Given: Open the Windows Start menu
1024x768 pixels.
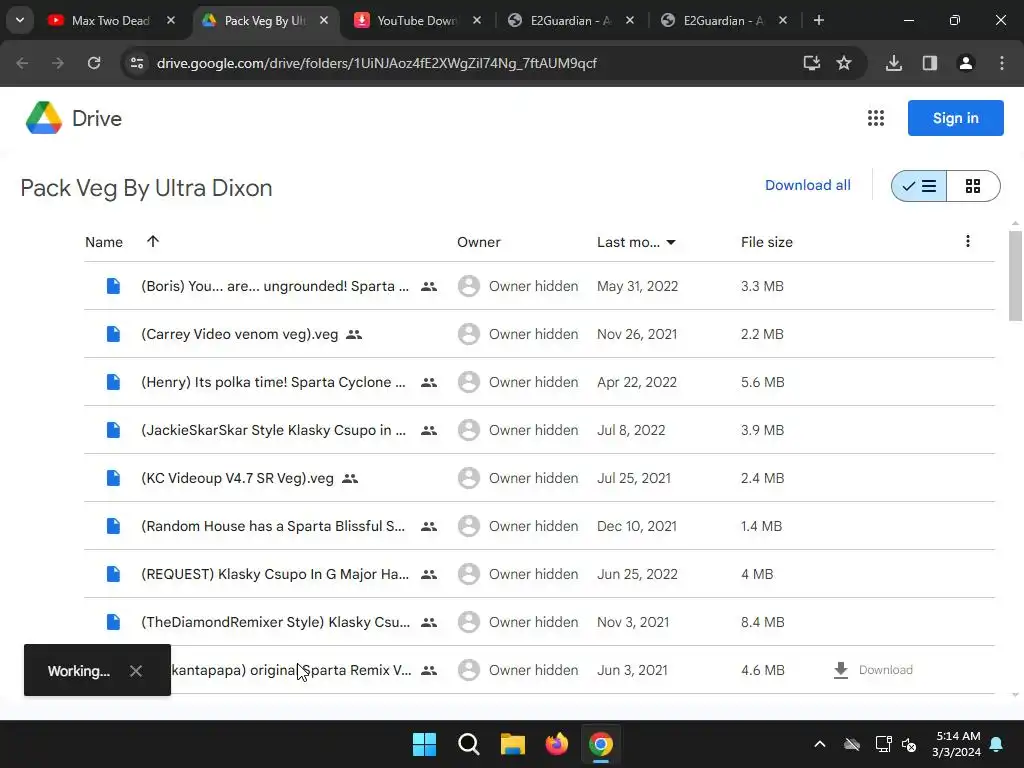Looking at the screenshot, I should pos(424,744).
